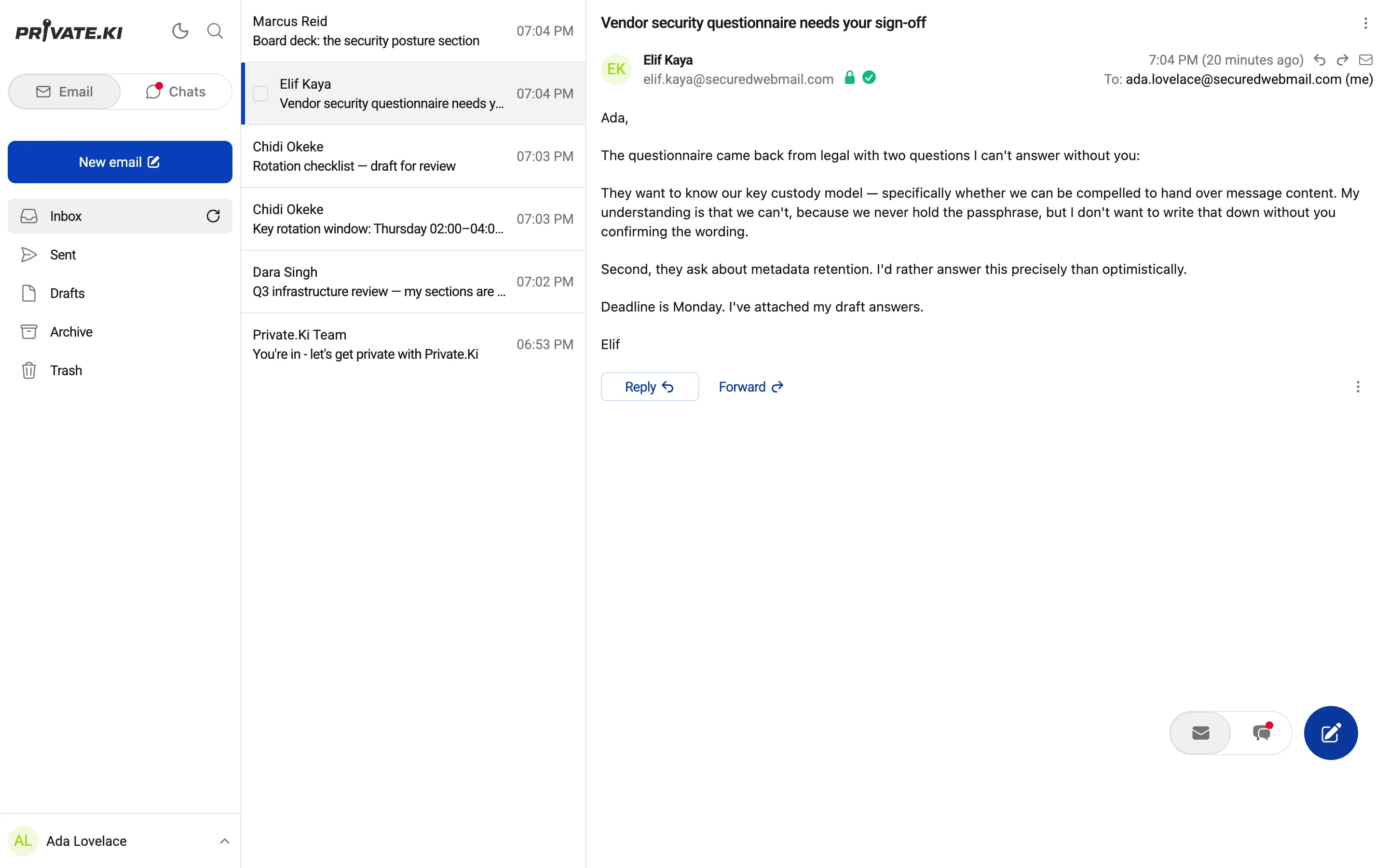Screen dimensions: 1389x868
Task: Switch to the floating mail view toggle
Action: (x=1200, y=732)
